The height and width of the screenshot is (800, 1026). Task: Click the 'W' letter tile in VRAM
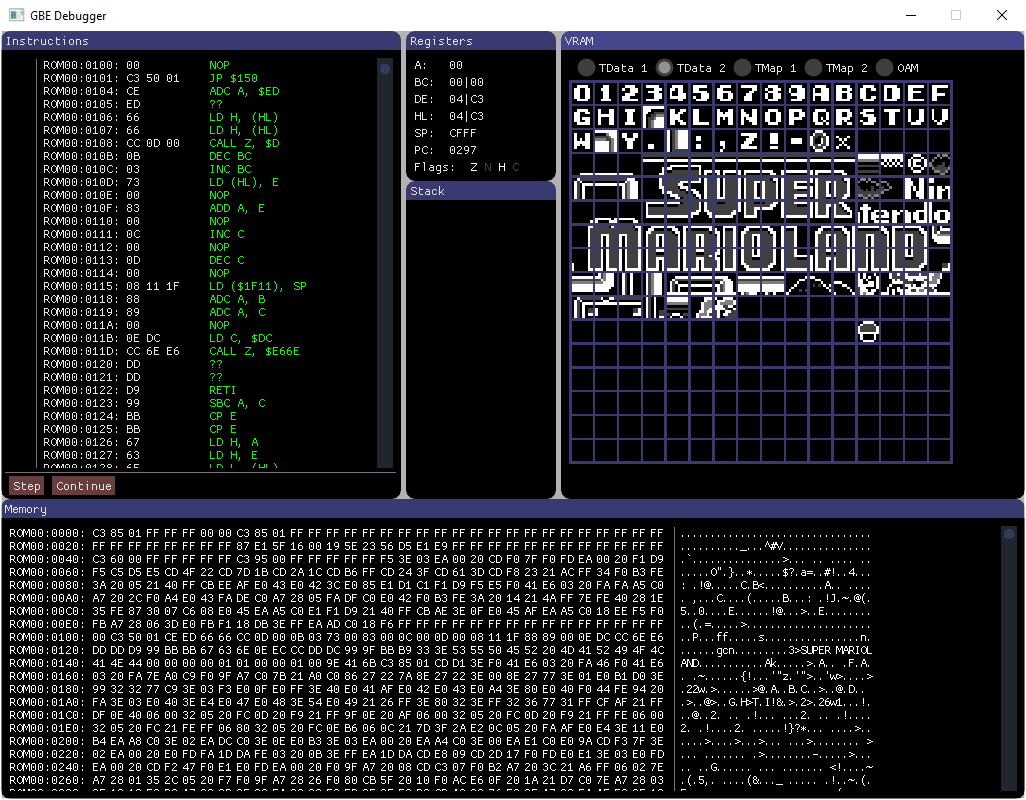tap(582, 141)
